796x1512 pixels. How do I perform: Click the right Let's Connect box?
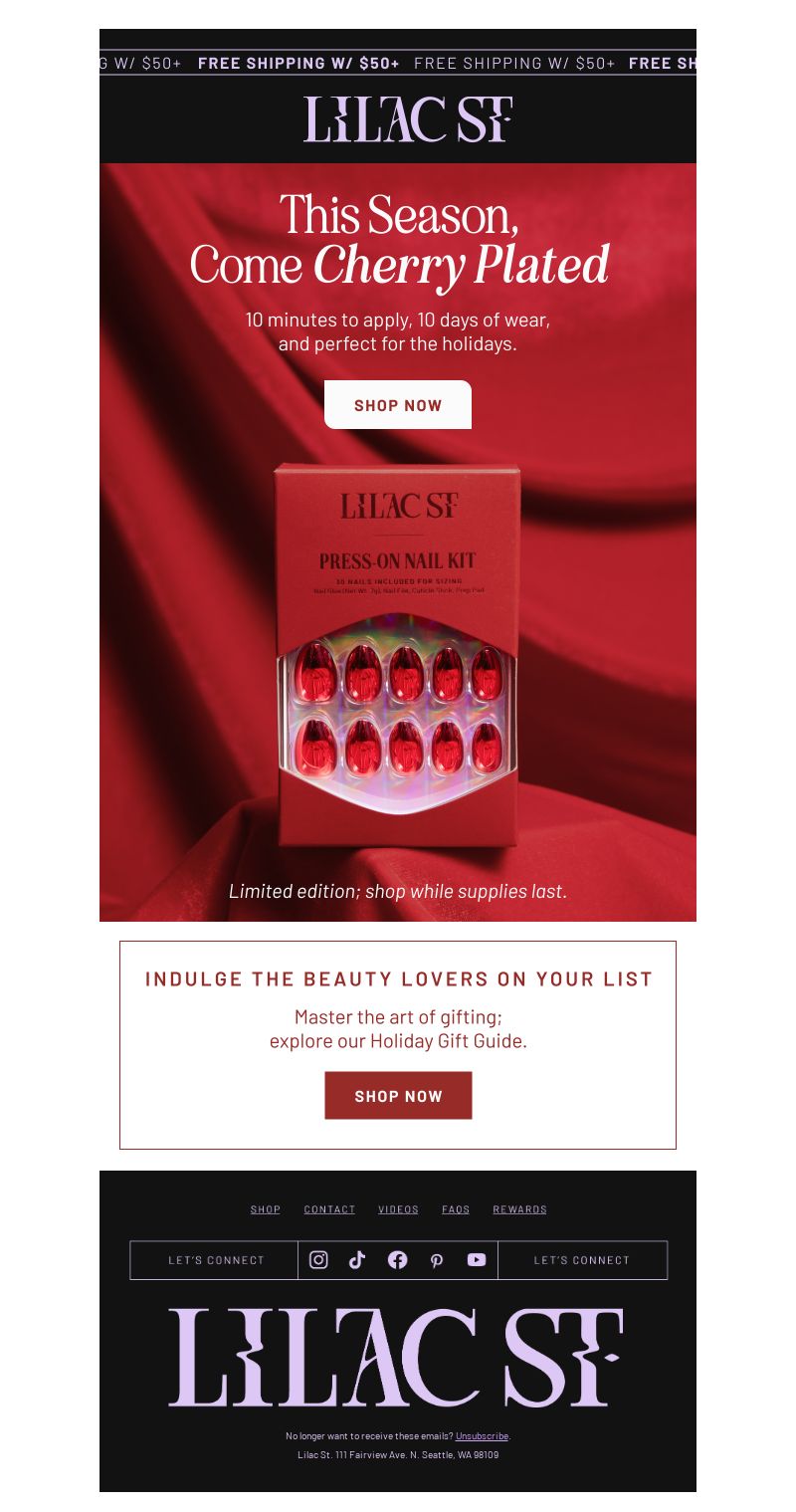(x=582, y=1260)
